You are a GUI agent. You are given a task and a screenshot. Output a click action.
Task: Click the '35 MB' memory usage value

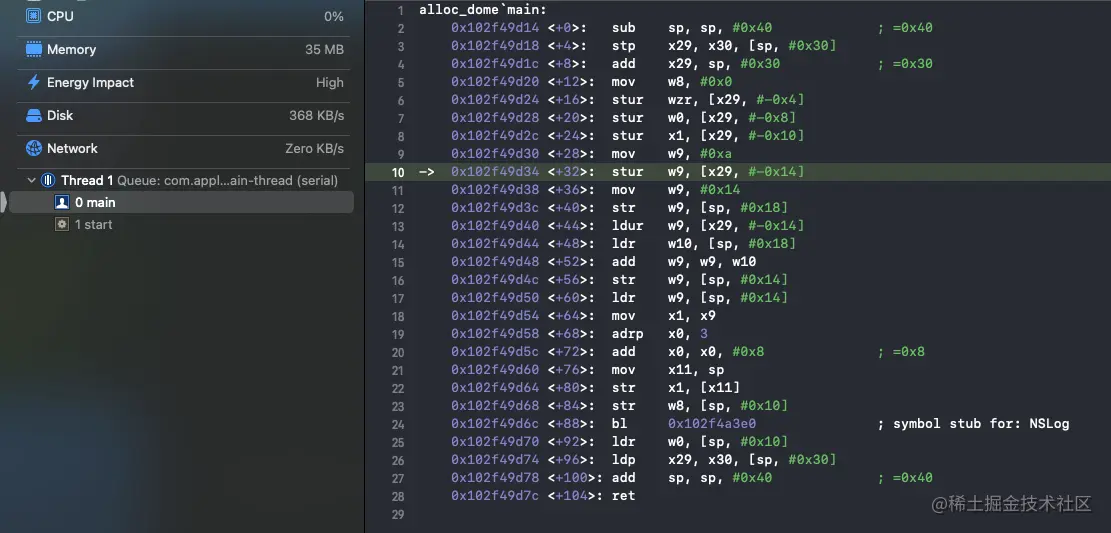coord(324,49)
